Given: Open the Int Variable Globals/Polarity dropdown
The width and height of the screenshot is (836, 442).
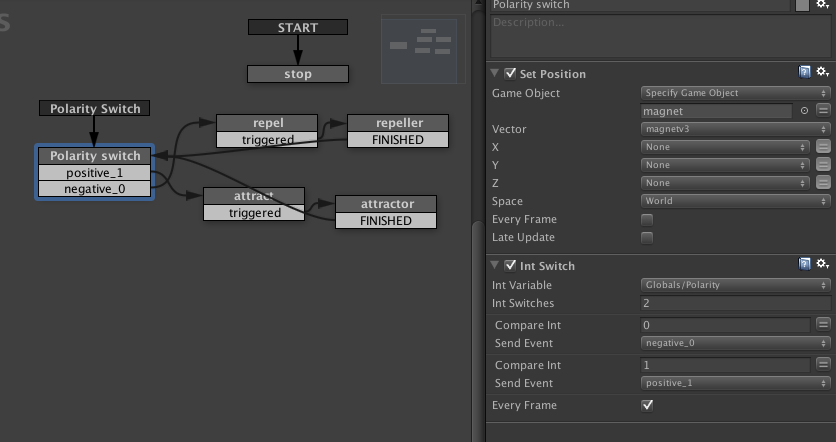Looking at the screenshot, I should pos(735,285).
